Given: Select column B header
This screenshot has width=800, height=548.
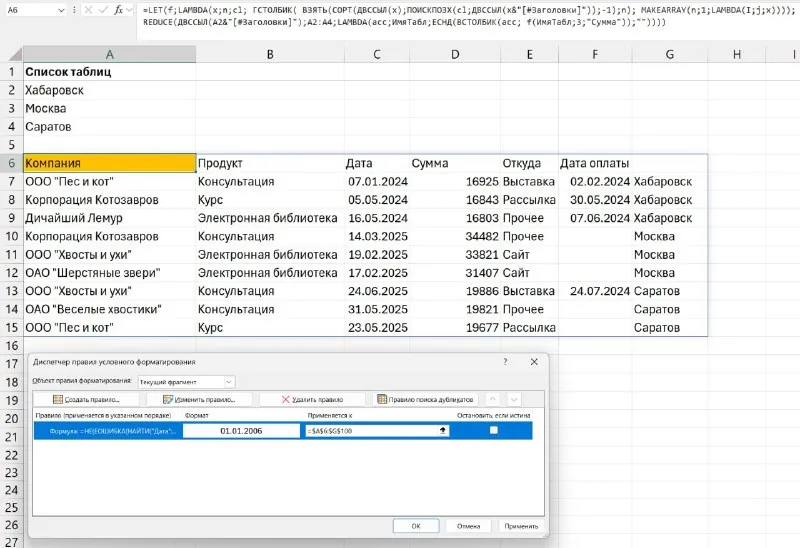Looking at the screenshot, I should (270, 54).
